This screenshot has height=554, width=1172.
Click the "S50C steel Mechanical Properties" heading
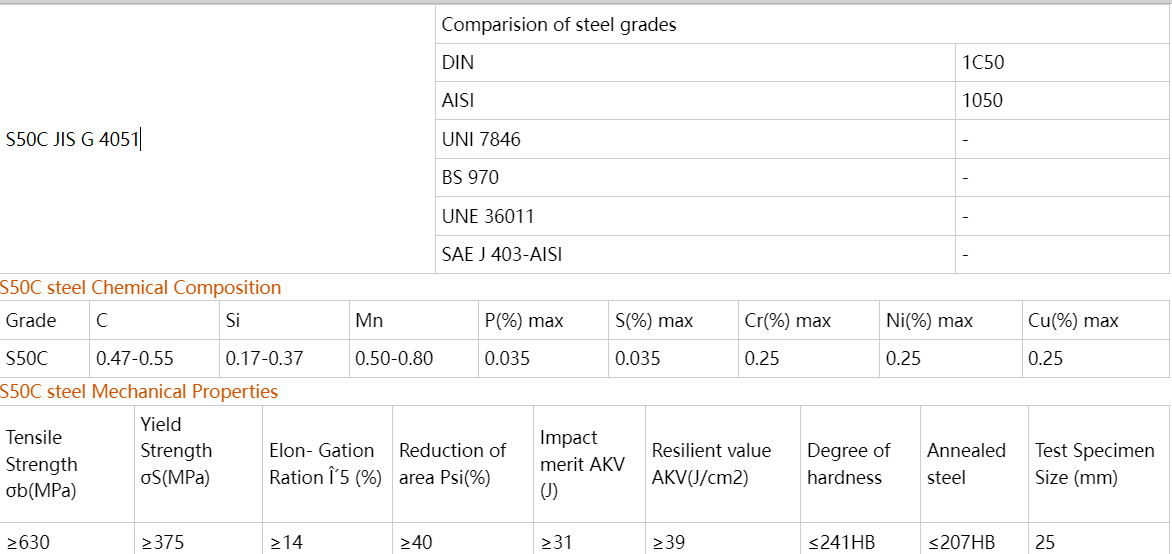[x=139, y=392]
